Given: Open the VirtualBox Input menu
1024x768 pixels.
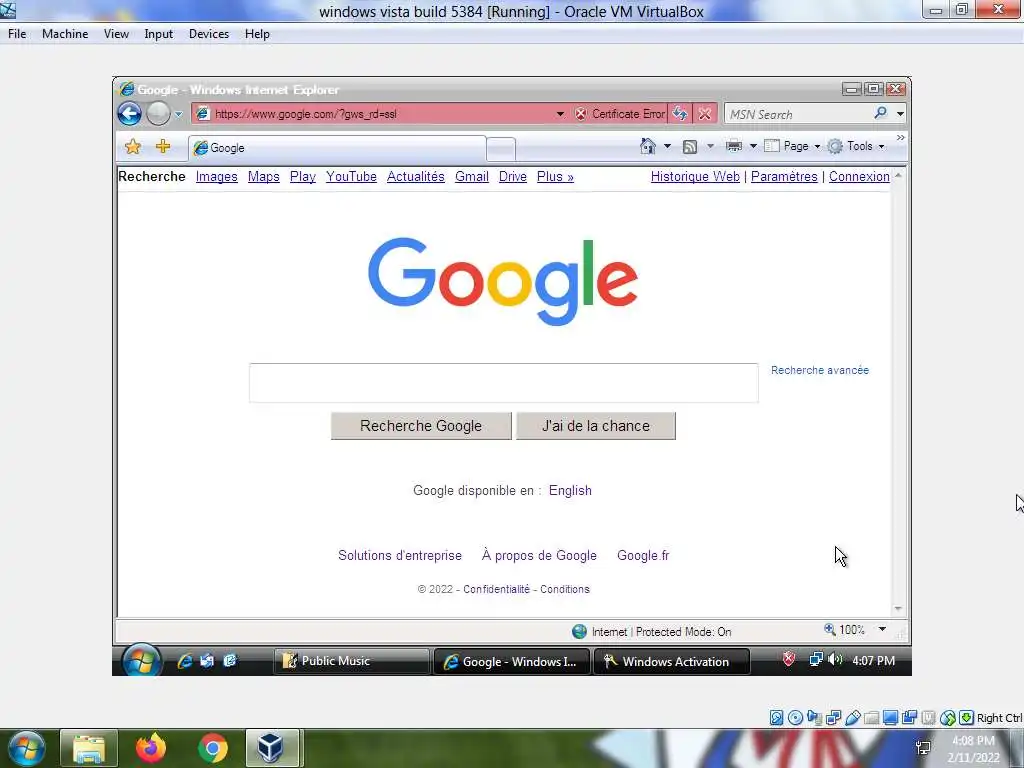Looking at the screenshot, I should click(x=159, y=34).
